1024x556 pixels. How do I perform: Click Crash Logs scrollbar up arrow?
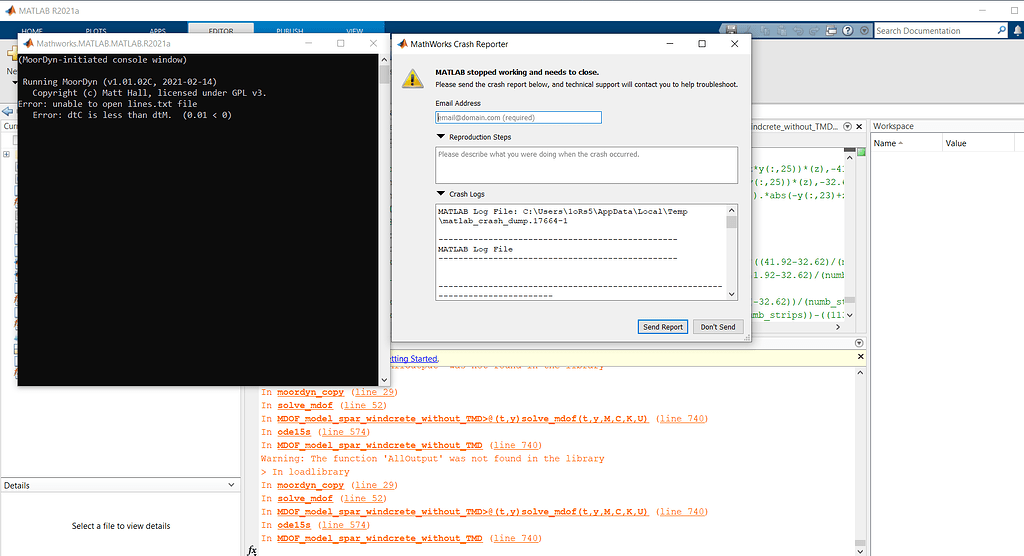coord(731,210)
